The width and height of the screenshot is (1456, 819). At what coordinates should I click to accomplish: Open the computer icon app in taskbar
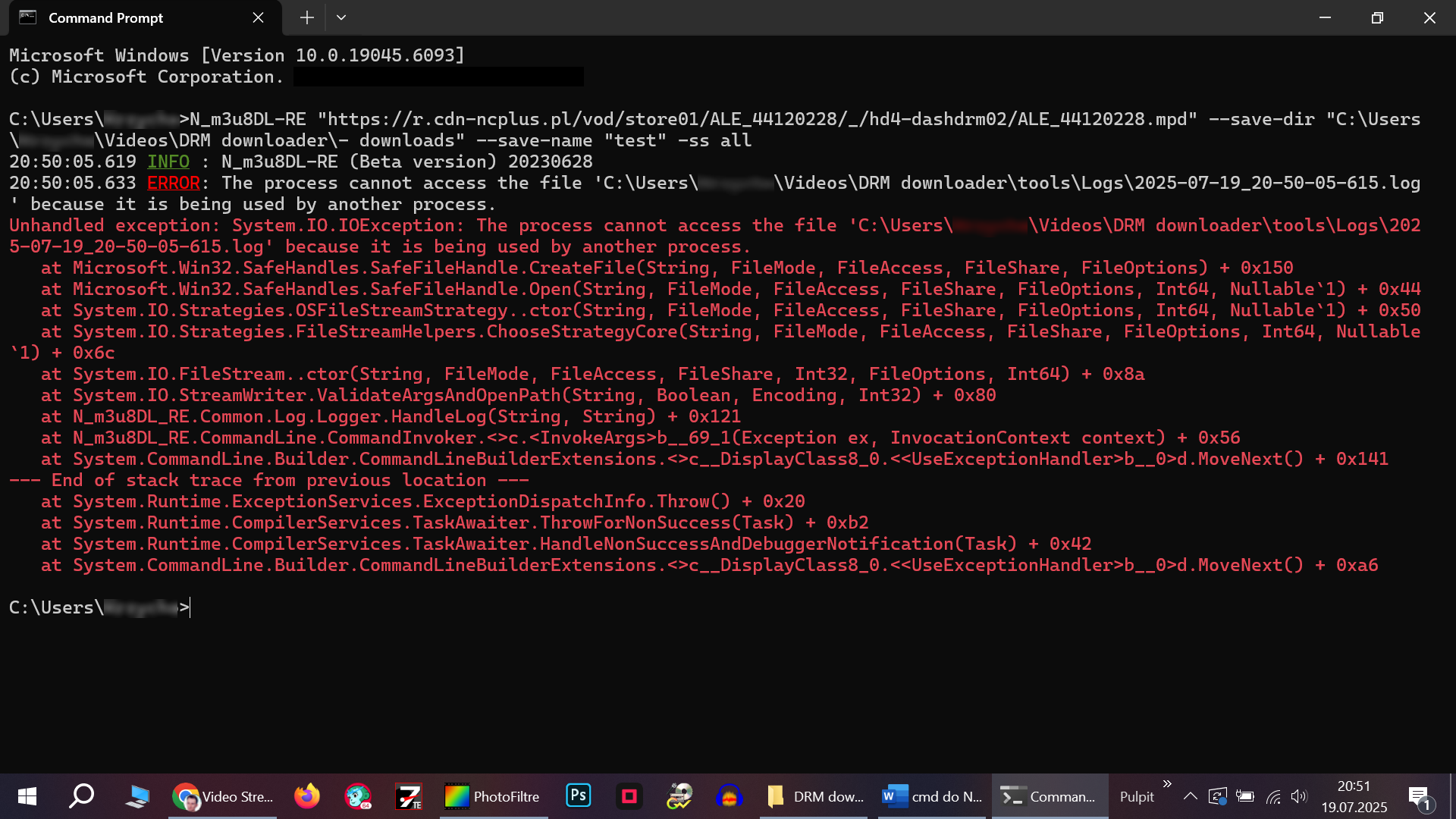[x=137, y=796]
